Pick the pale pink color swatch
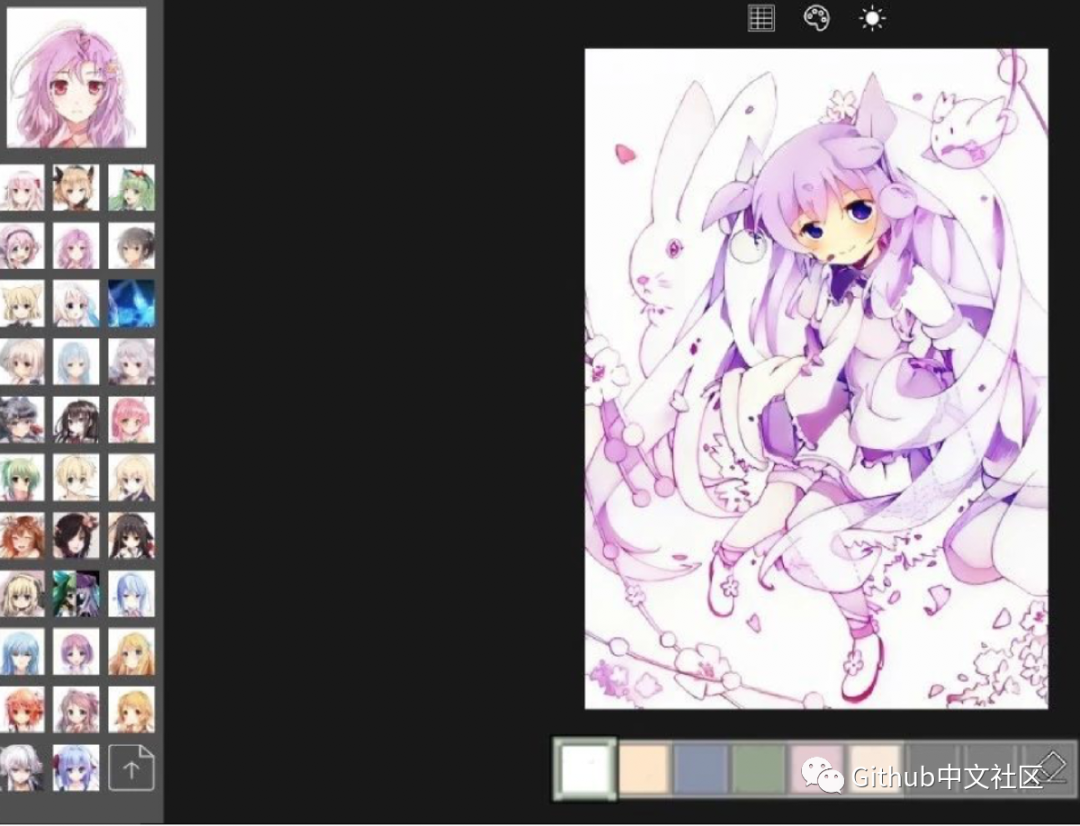This screenshot has height=826, width=1080. [x=816, y=768]
